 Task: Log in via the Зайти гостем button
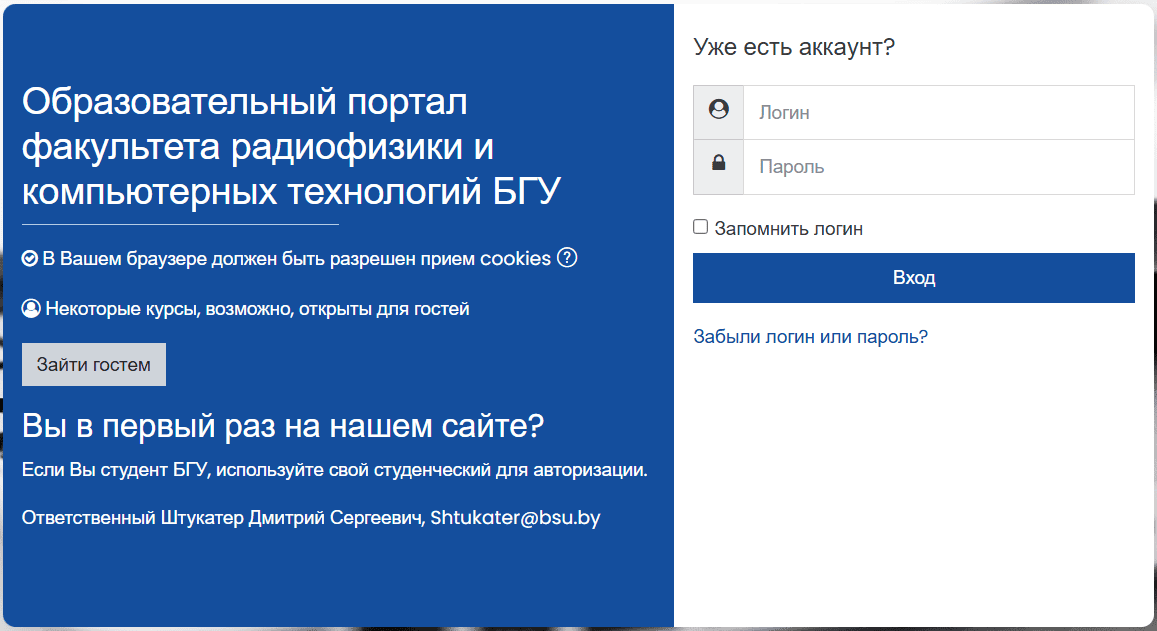pos(94,365)
